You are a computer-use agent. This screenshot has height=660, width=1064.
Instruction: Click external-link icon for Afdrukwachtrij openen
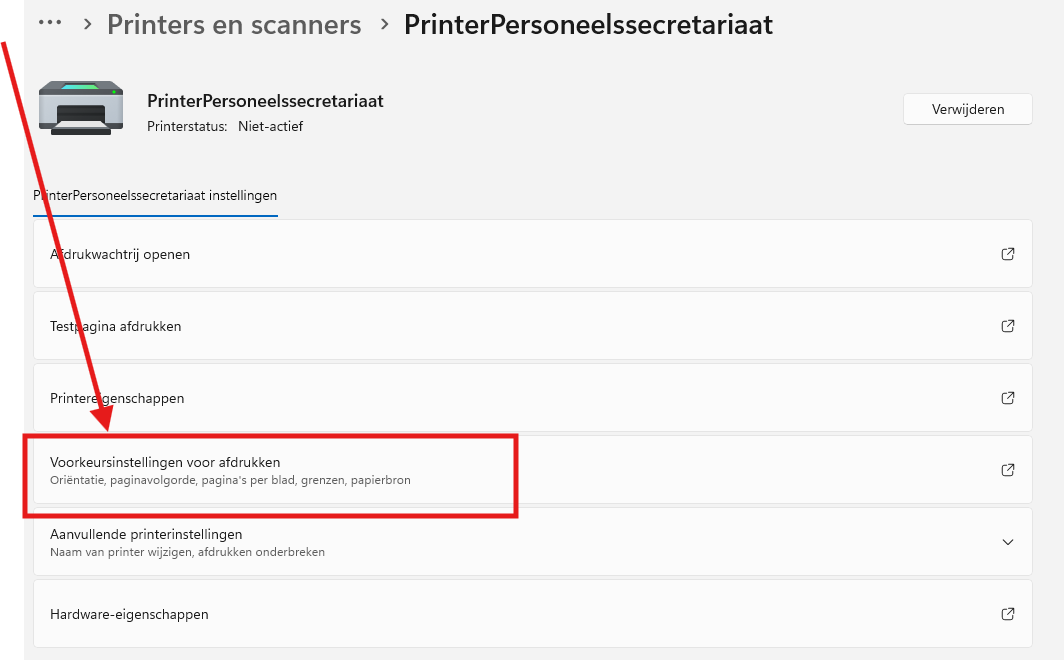coord(1008,254)
